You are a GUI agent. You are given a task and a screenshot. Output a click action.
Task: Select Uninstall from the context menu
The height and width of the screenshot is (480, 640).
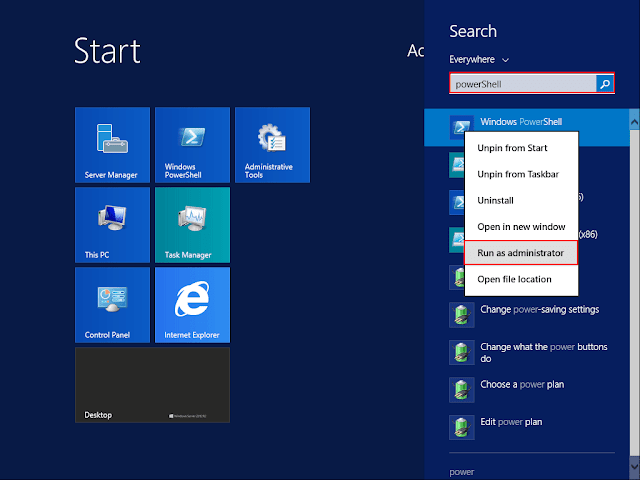click(521, 200)
